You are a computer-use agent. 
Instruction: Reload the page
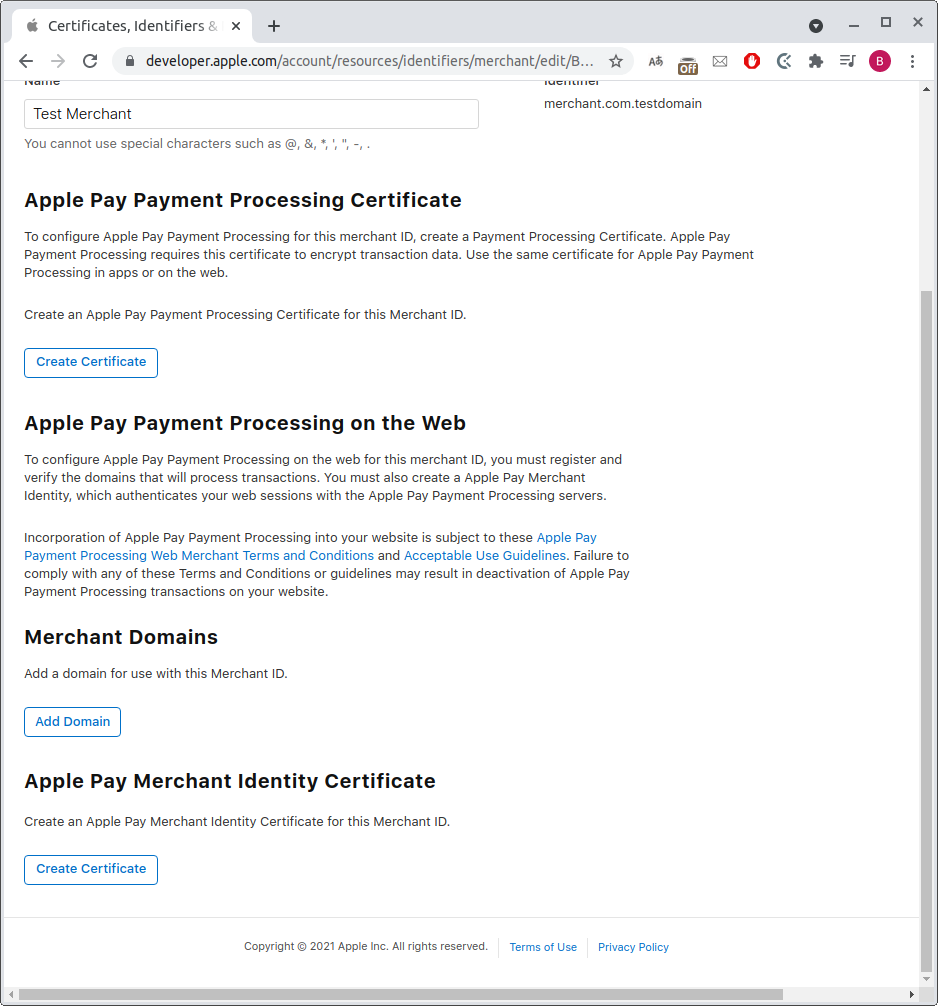click(x=90, y=61)
